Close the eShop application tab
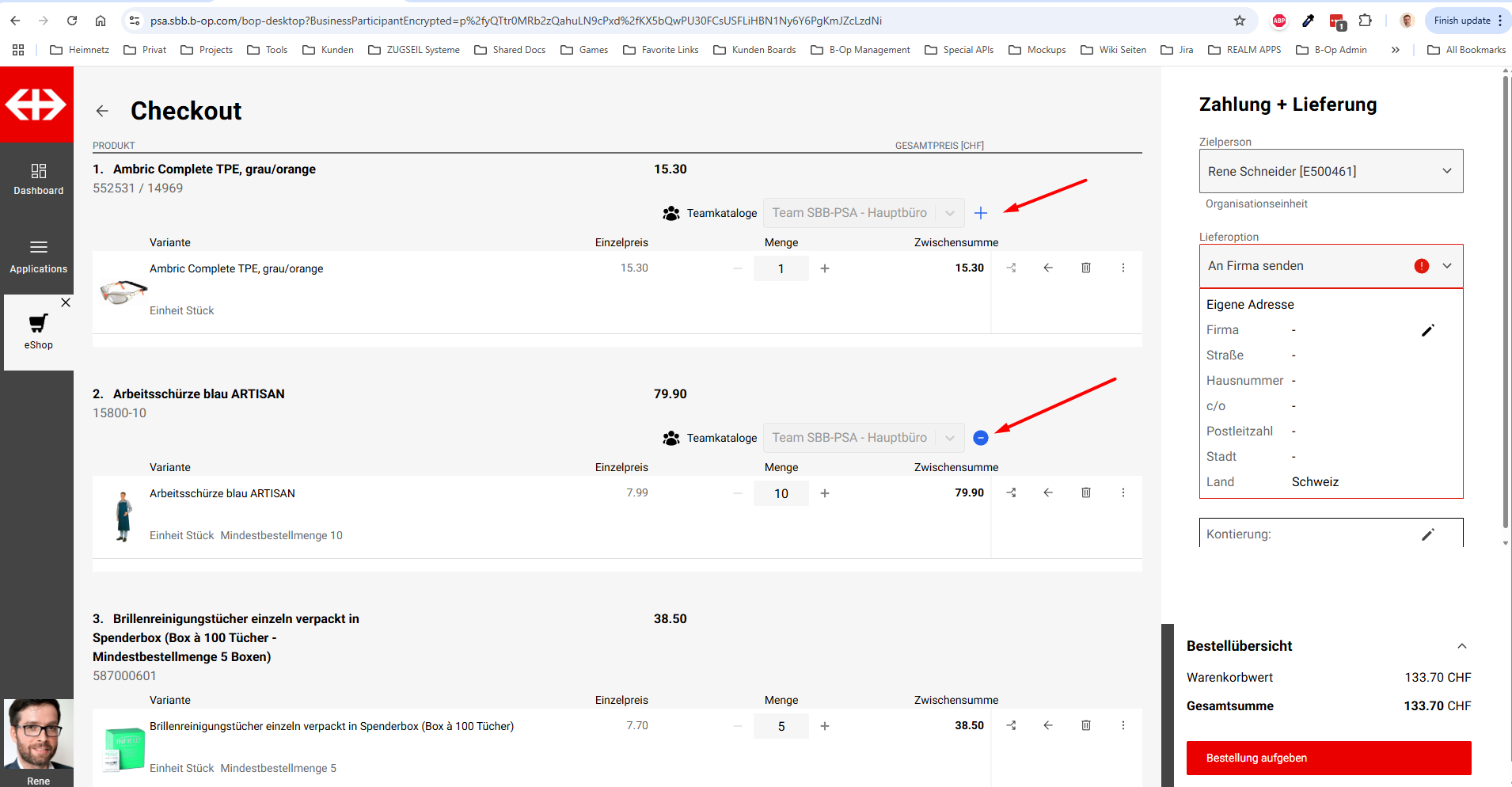Screen dimensions: 1512x787 [x=66, y=302]
